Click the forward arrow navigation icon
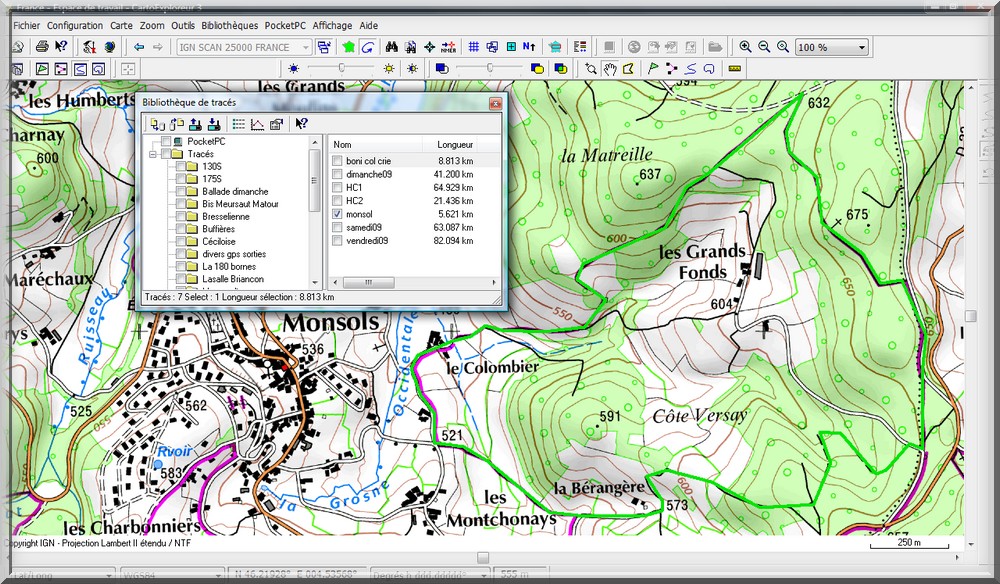Viewport: 1000px width, 584px height. pyautogui.click(x=157, y=47)
